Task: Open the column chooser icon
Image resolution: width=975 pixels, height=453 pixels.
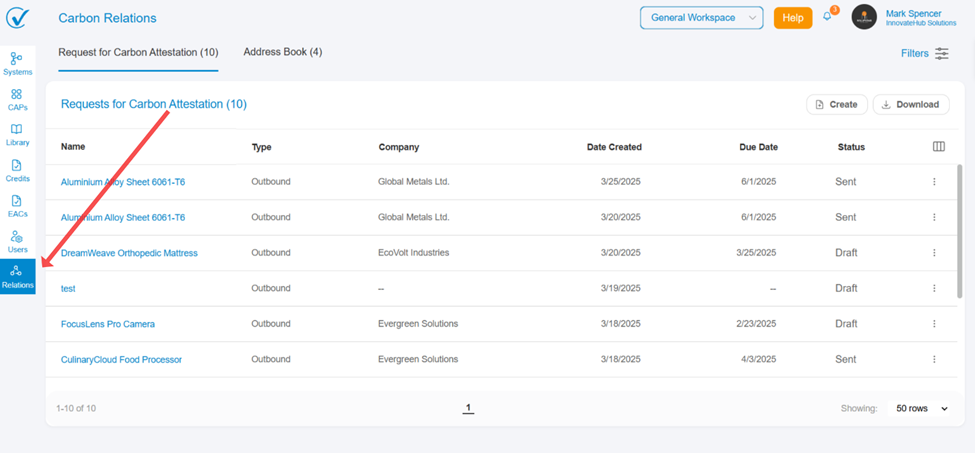Action: [x=938, y=147]
